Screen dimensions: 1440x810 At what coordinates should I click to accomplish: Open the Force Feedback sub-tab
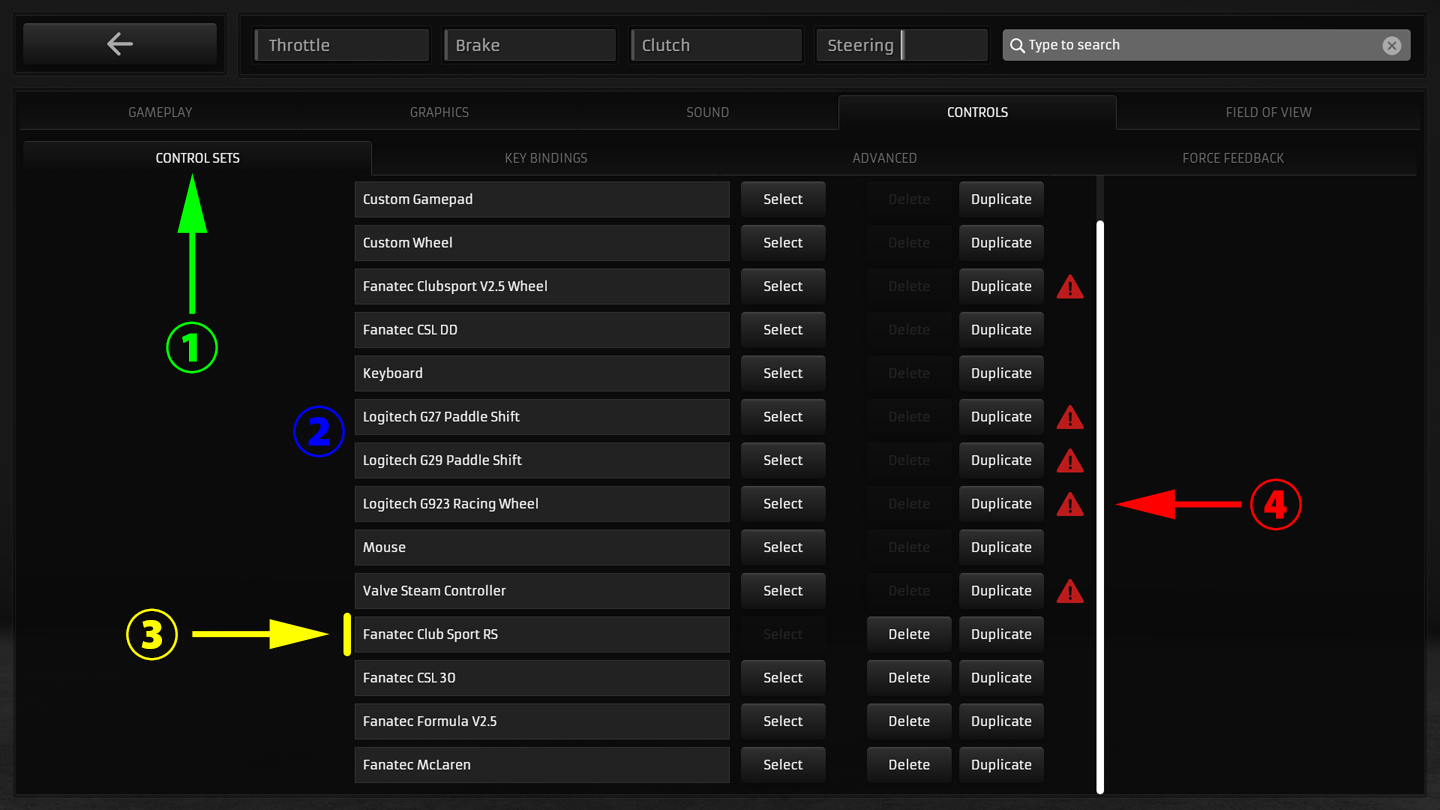1233,158
